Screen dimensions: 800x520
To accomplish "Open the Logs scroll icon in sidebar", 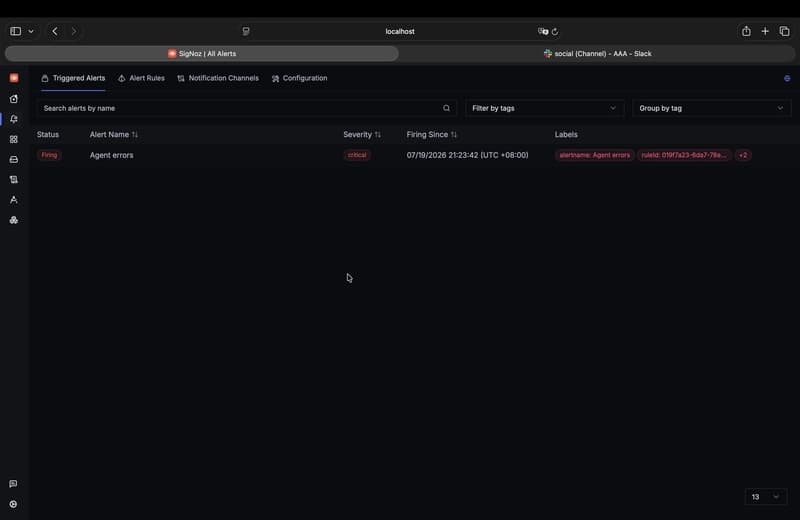I will coord(14,180).
